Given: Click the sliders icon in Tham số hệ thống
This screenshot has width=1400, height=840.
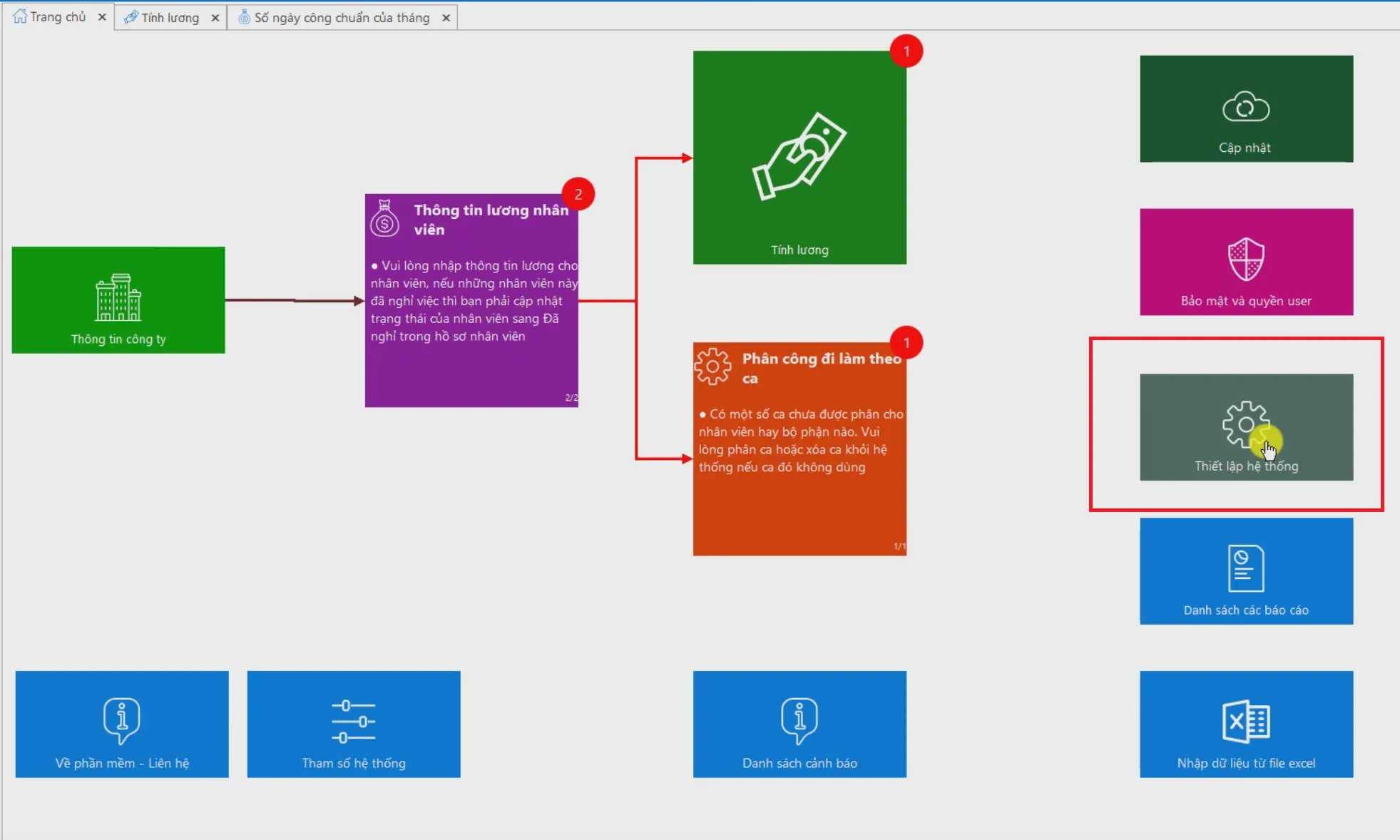Looking at the screenshot, I should [x=353, y=721].
